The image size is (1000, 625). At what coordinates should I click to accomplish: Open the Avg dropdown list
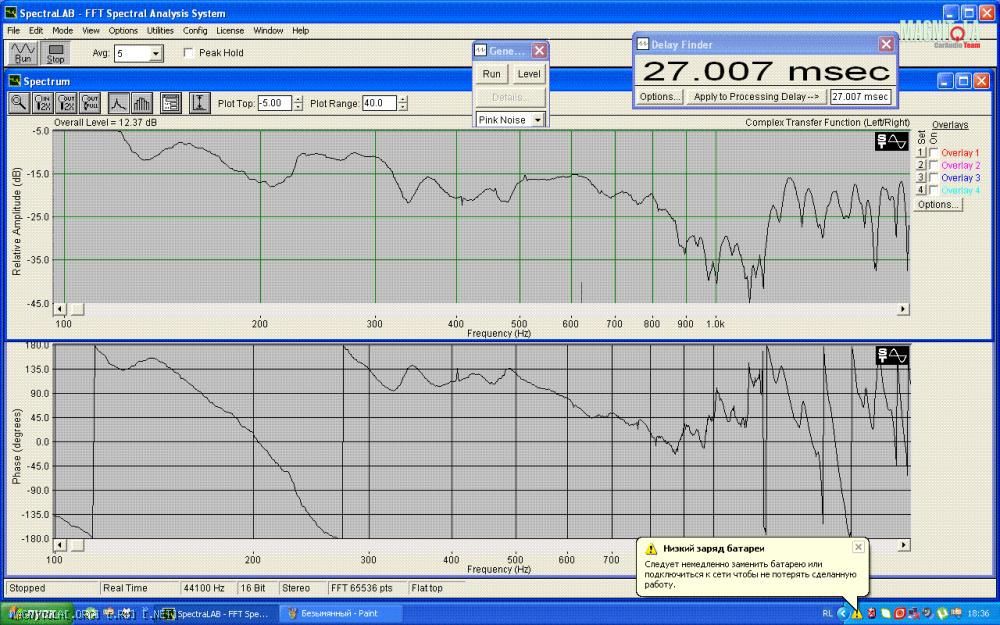point(155,54)
